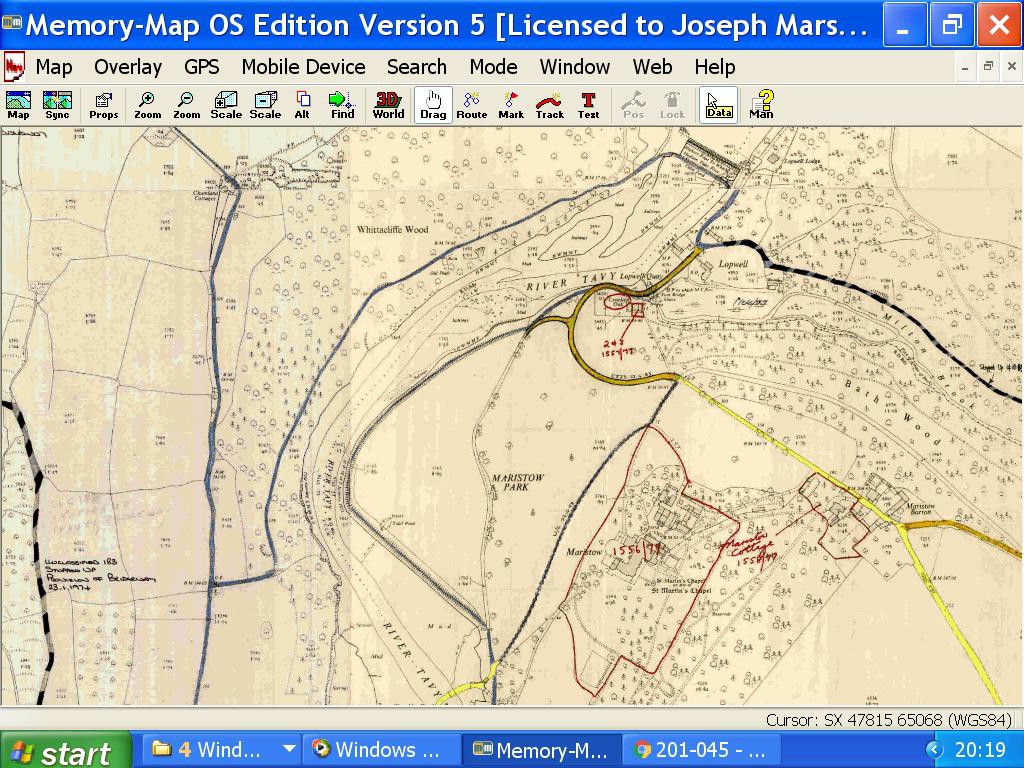Launch the 3D World view
This screenshot has height=768, width=1024.
tap(388, 105)
